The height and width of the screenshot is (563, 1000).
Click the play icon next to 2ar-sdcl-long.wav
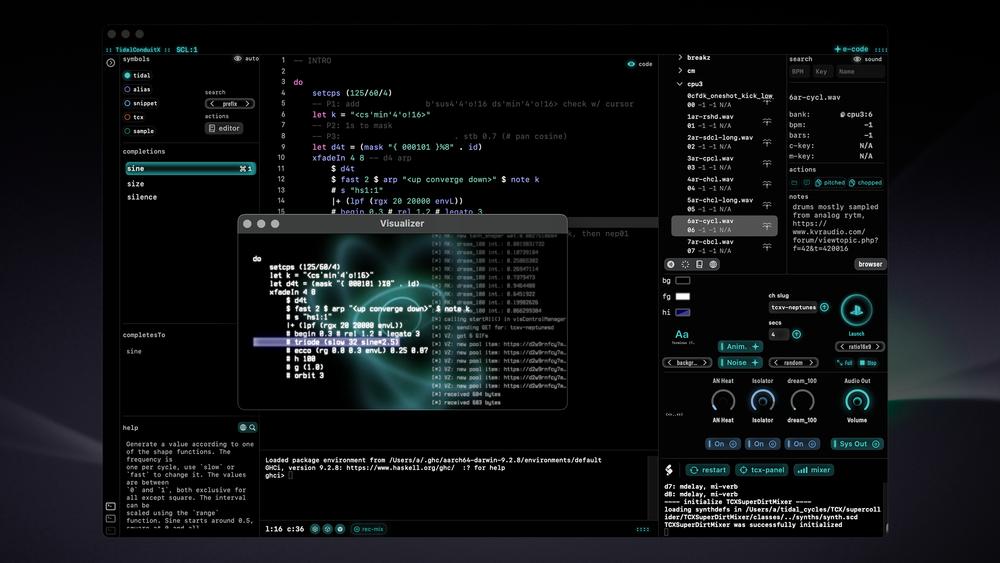767,142
